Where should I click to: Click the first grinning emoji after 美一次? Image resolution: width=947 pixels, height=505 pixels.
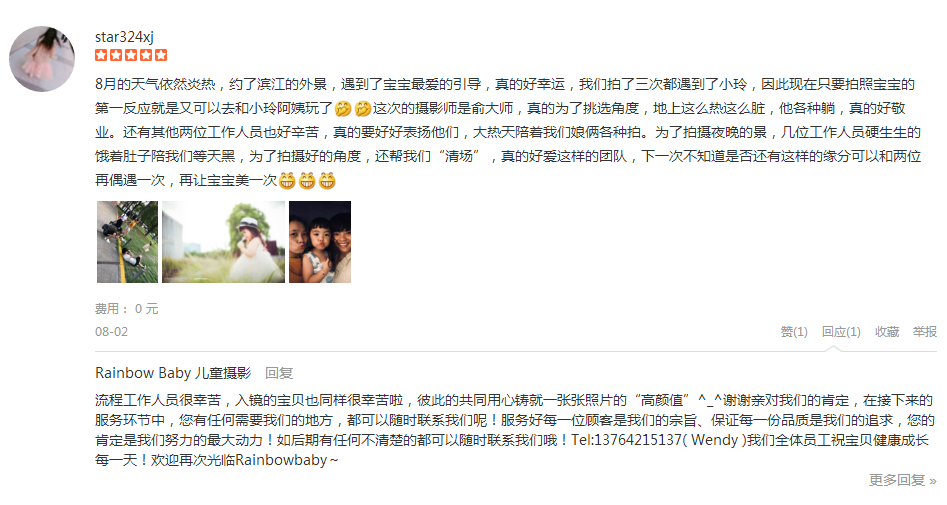[287, 181]
